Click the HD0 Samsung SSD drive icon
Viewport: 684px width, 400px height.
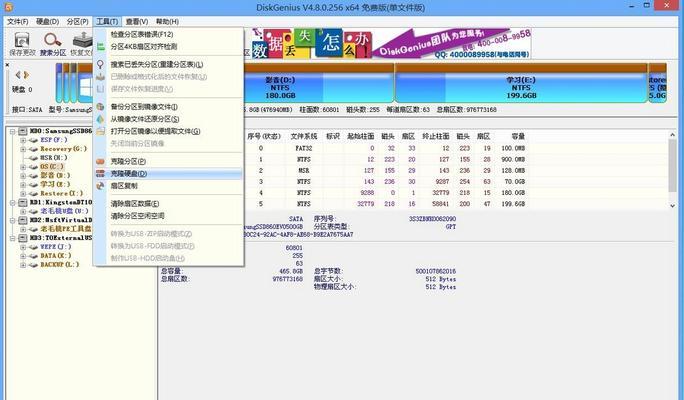click(23, 131)
